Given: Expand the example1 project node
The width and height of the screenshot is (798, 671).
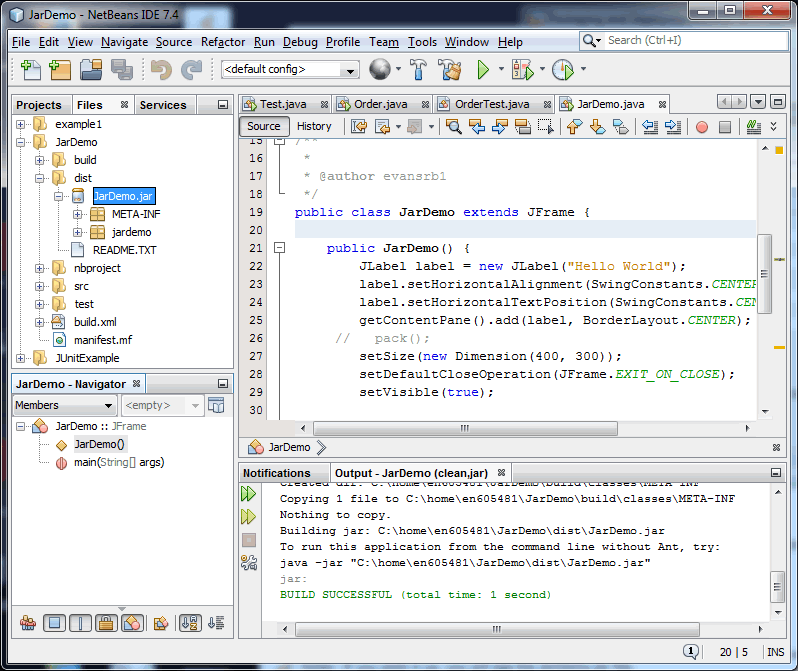Looking at the screenshot, I should pyautogui.click(x=20, y=124).
